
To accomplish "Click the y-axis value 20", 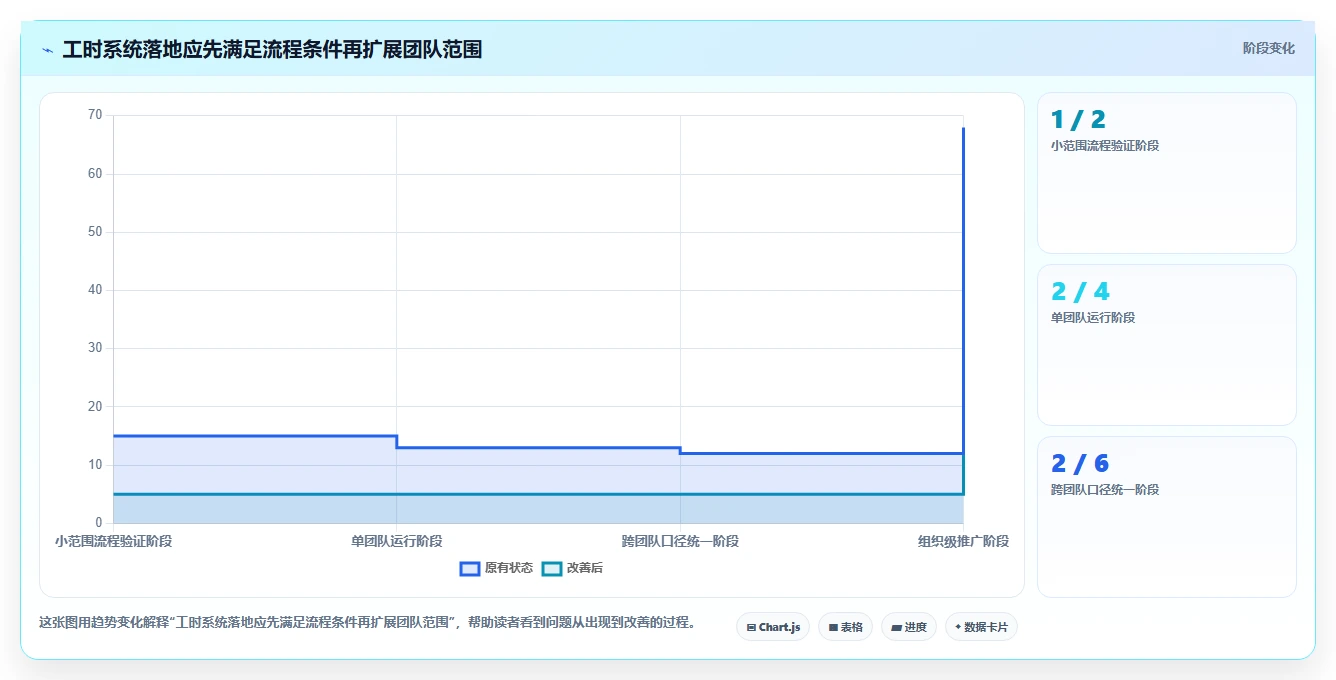I will pyautogui.click(x=95, y=406).
